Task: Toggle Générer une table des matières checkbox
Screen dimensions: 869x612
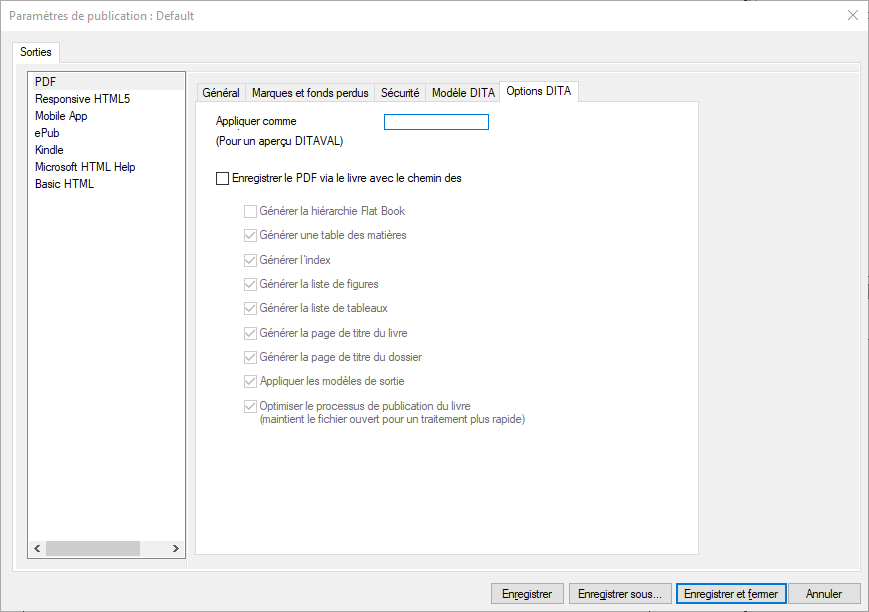Action: click(x=250, y=236)
